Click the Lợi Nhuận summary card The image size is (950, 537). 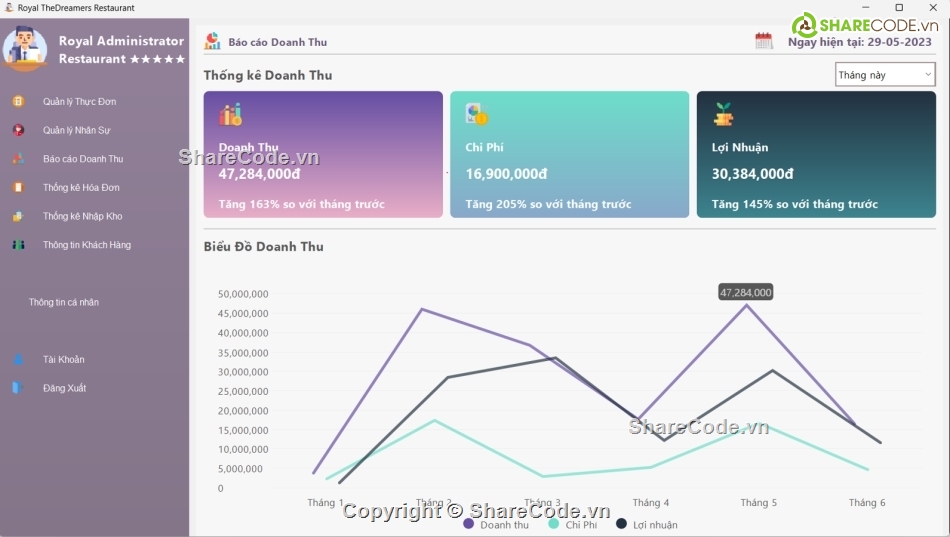coord(816,155)
